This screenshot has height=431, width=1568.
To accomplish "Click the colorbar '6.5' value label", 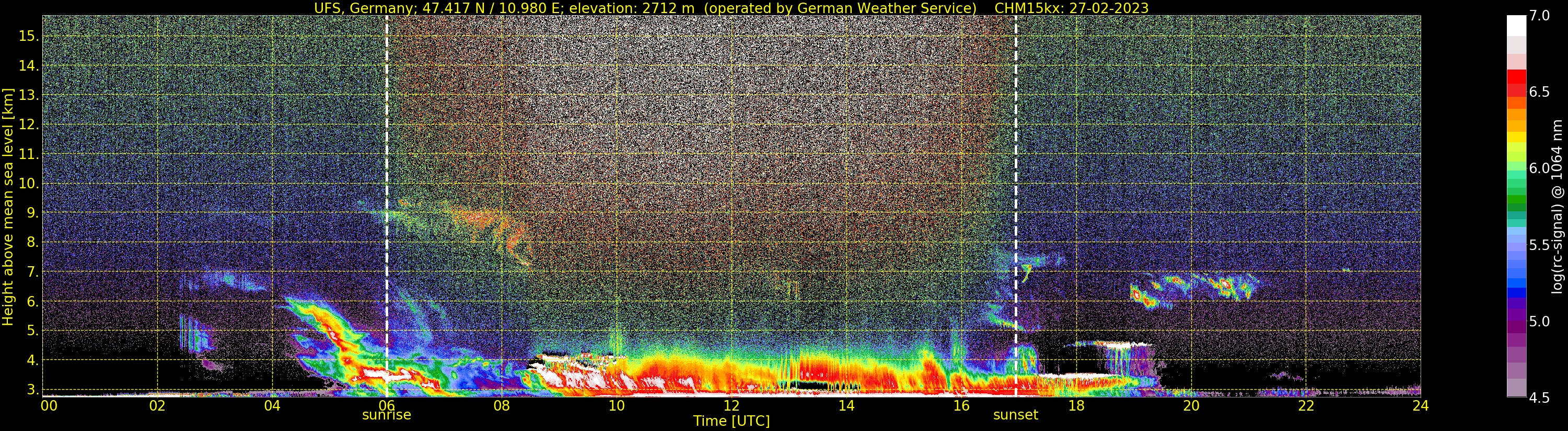I will [x=1539, y=92].
